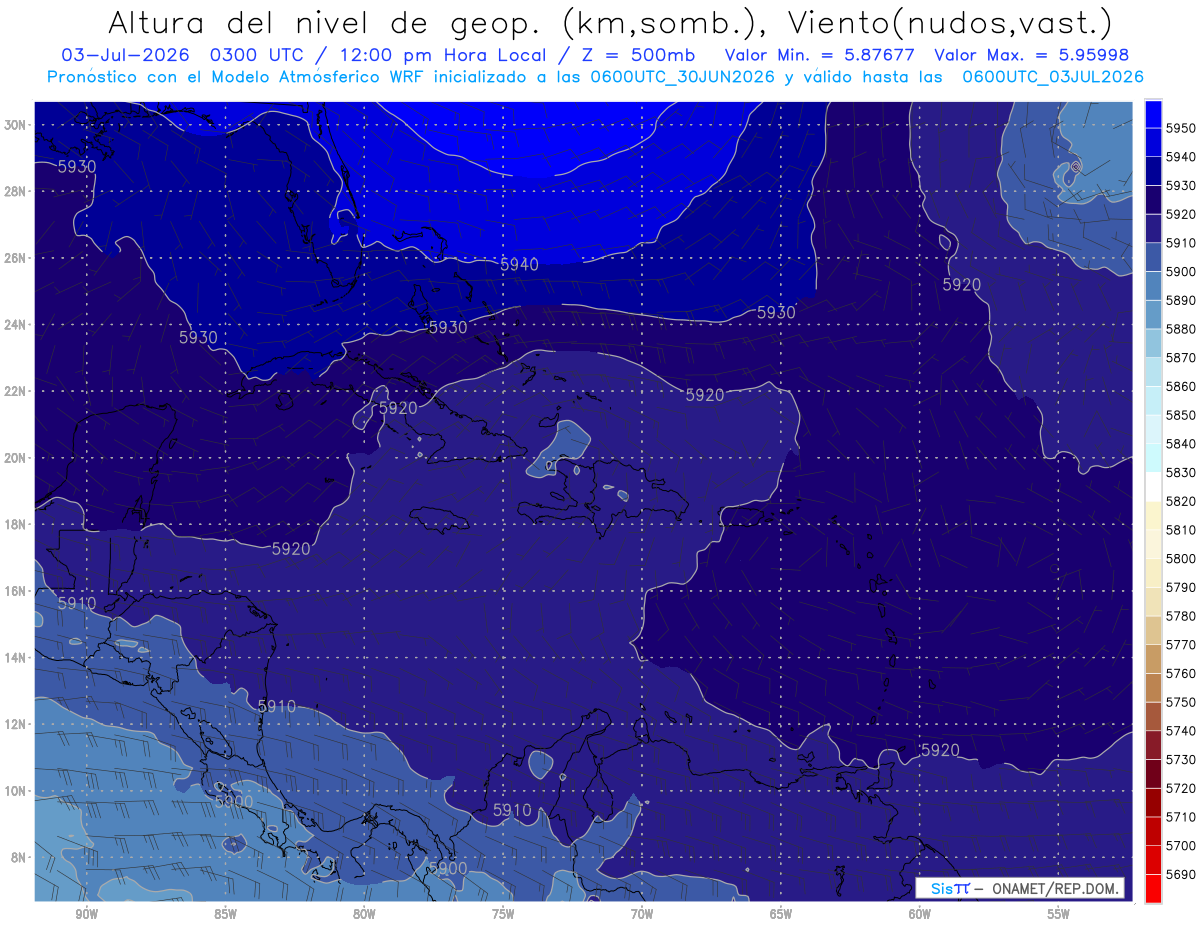The height and width of the screenshot is (927, 1200).
Task: Click the 14N latitude axis label
Action: (x=14, y=658)
